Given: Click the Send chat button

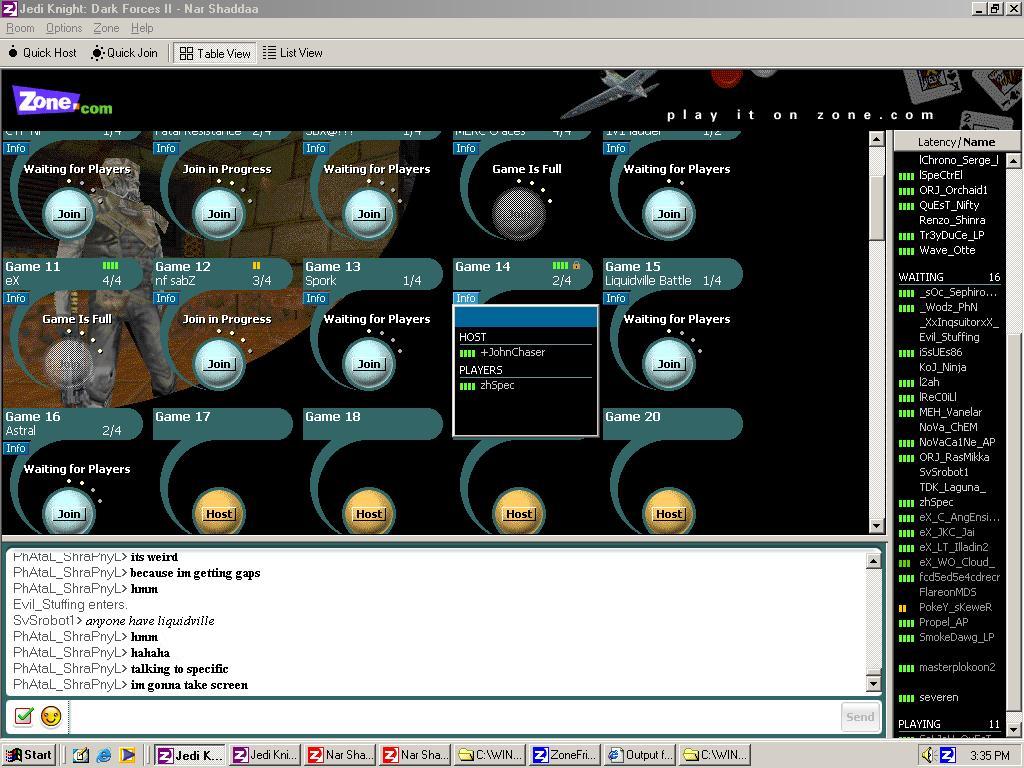Looking at the screenshot, I should (860, 716).
